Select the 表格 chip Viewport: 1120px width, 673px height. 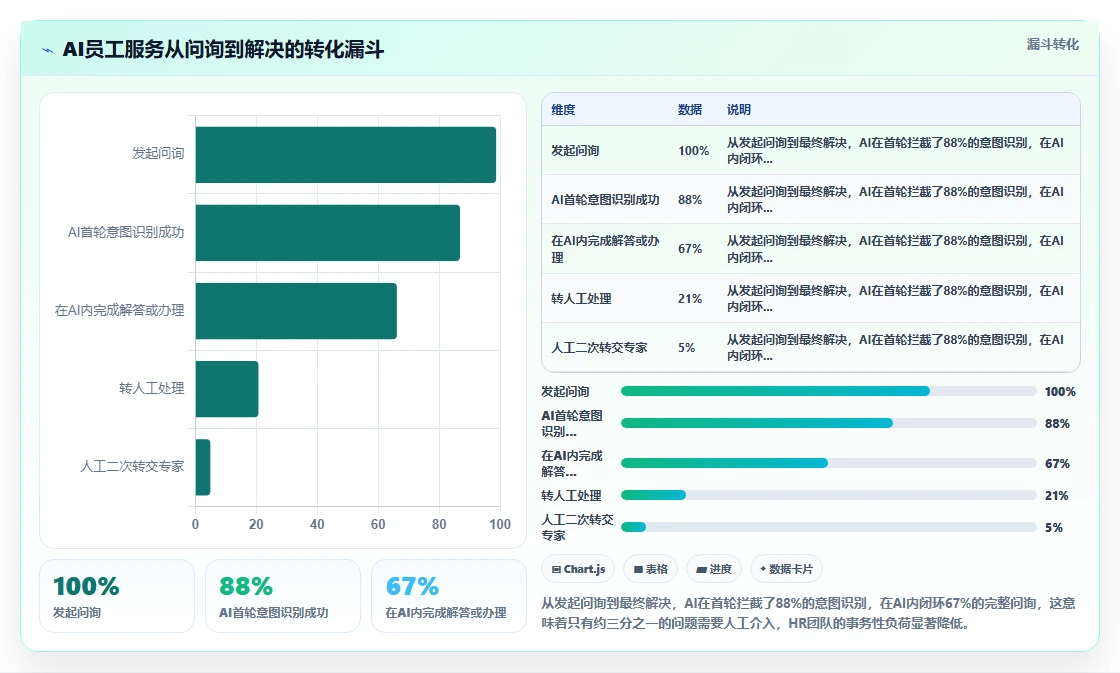[x=650, y=569]
